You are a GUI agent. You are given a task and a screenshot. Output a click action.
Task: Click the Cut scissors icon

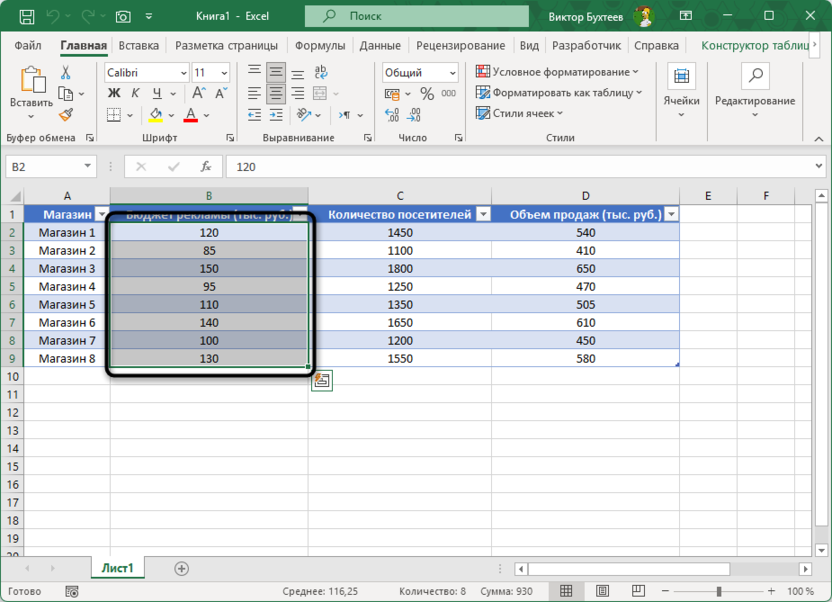tap(66, 73)
